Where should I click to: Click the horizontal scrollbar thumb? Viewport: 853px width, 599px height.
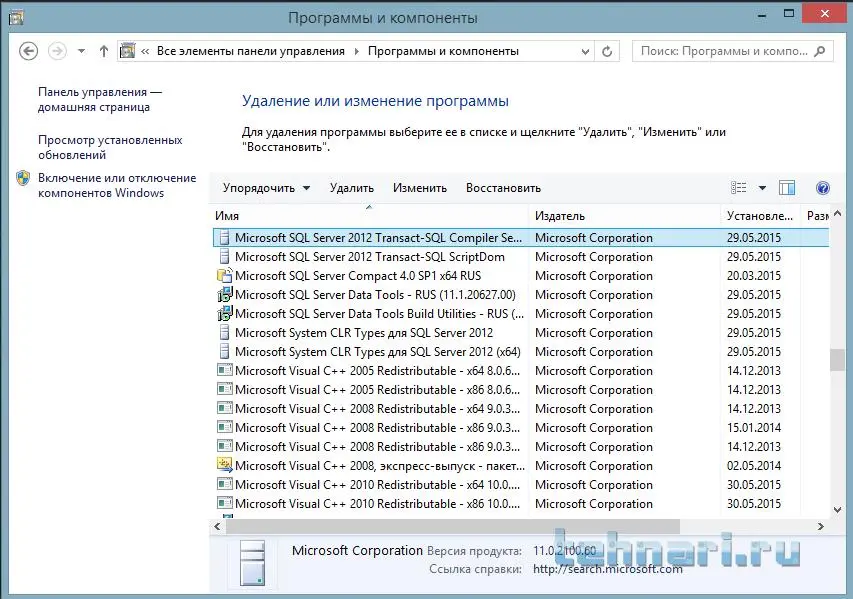pyautogui.click(x=453, y=526)
